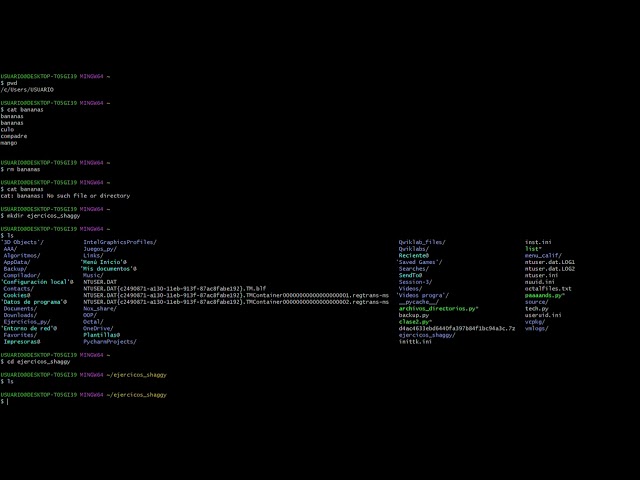Screen dimensions: 640x480
Task: Click the Session-3/ directory
Action: [416, 282]
